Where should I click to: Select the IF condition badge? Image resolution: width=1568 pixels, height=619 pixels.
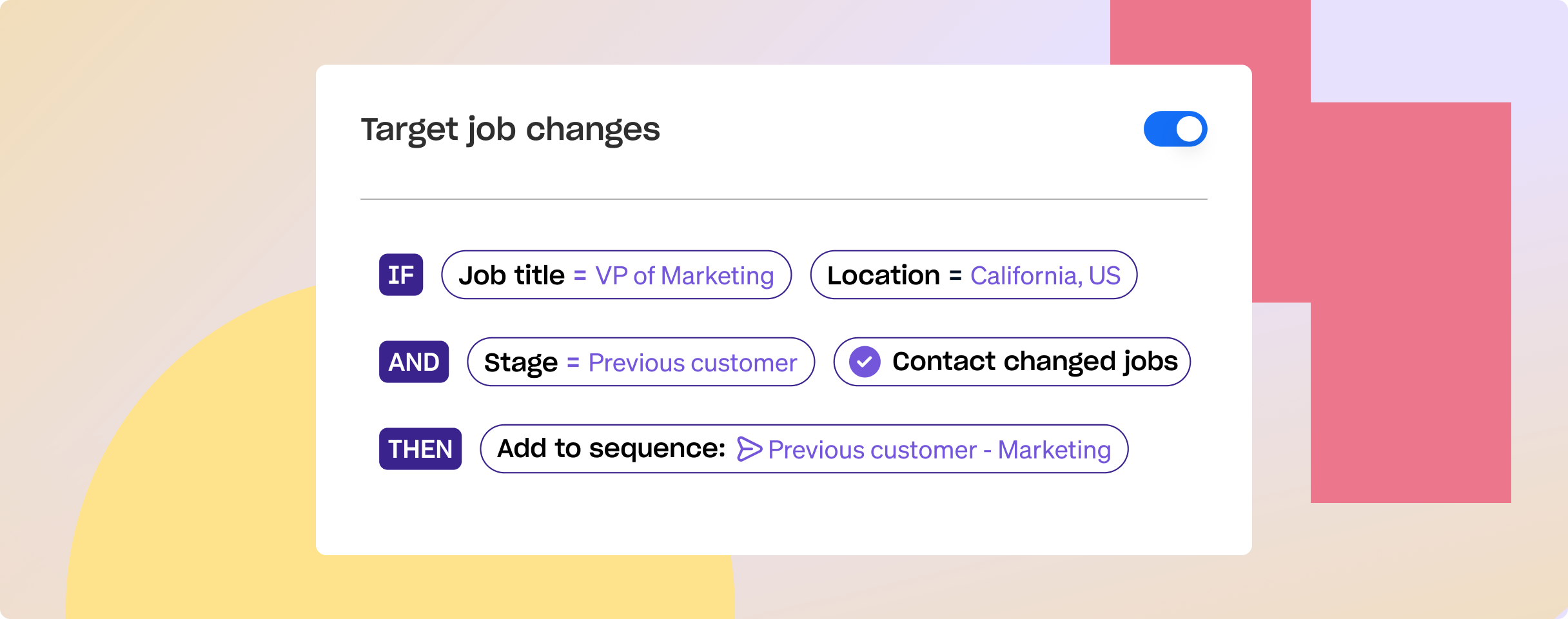tap(401, 275)
